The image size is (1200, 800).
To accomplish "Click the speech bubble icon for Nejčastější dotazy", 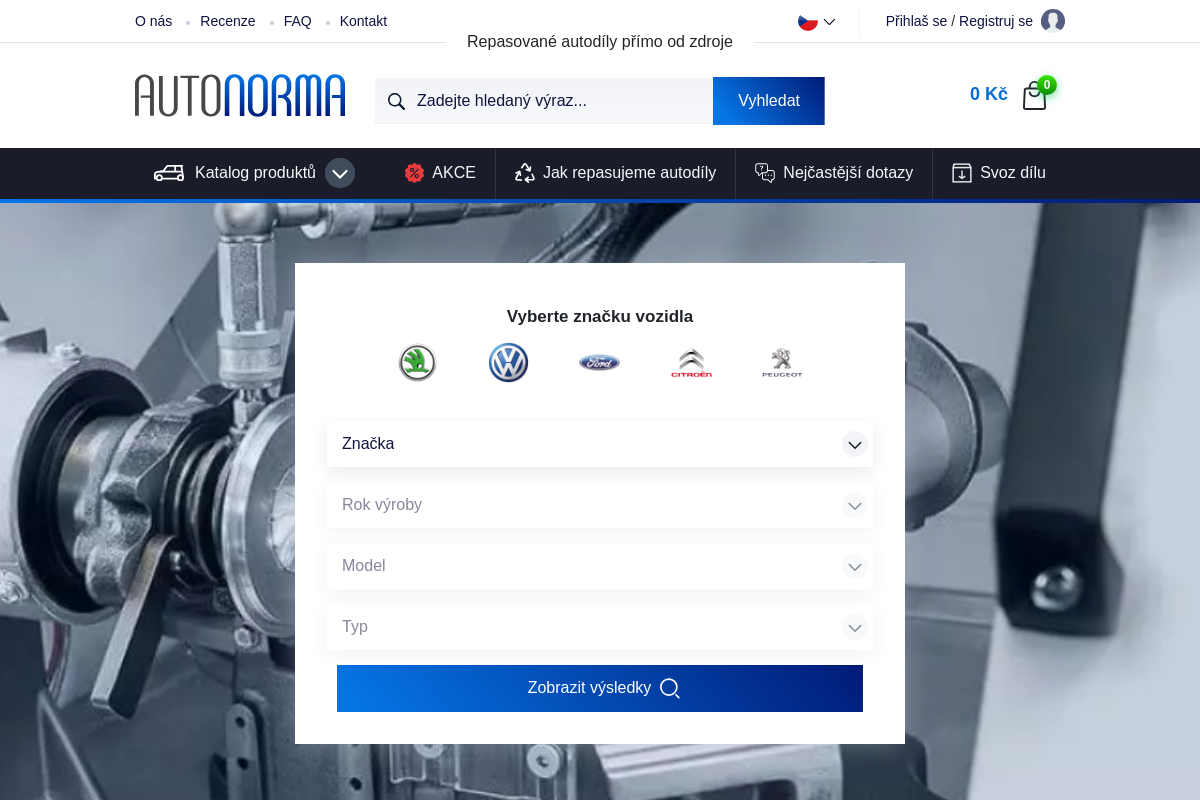I will click(765, 172).
